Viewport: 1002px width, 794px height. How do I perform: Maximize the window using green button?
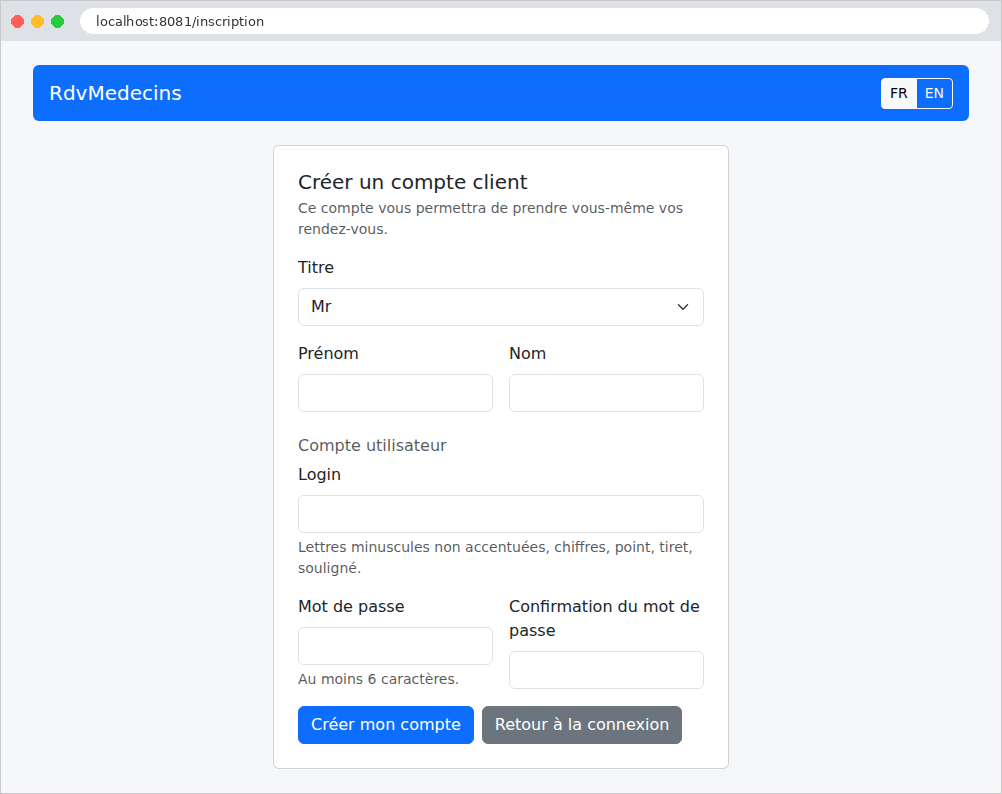[58, 21]
